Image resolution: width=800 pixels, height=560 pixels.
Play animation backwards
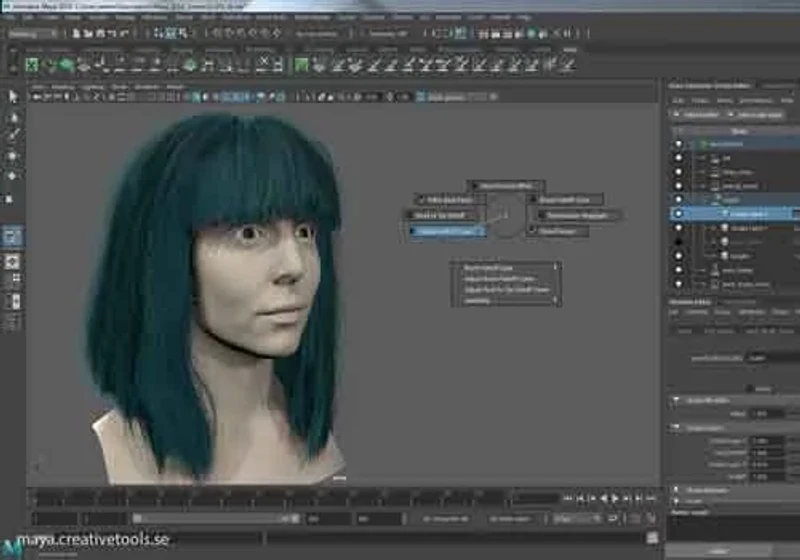point(604,498)
